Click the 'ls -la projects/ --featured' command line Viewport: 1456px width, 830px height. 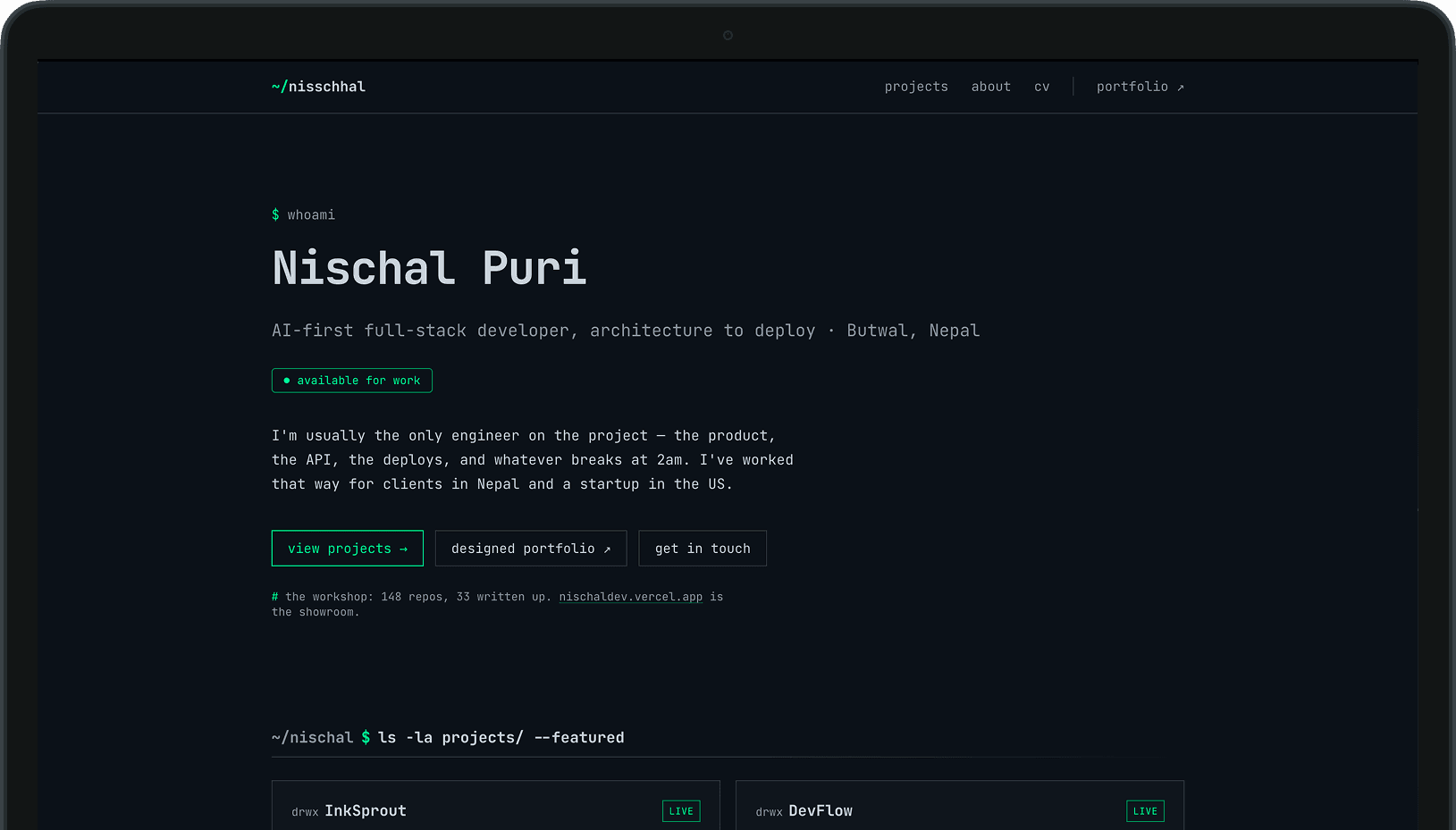[x=501, y=738]
